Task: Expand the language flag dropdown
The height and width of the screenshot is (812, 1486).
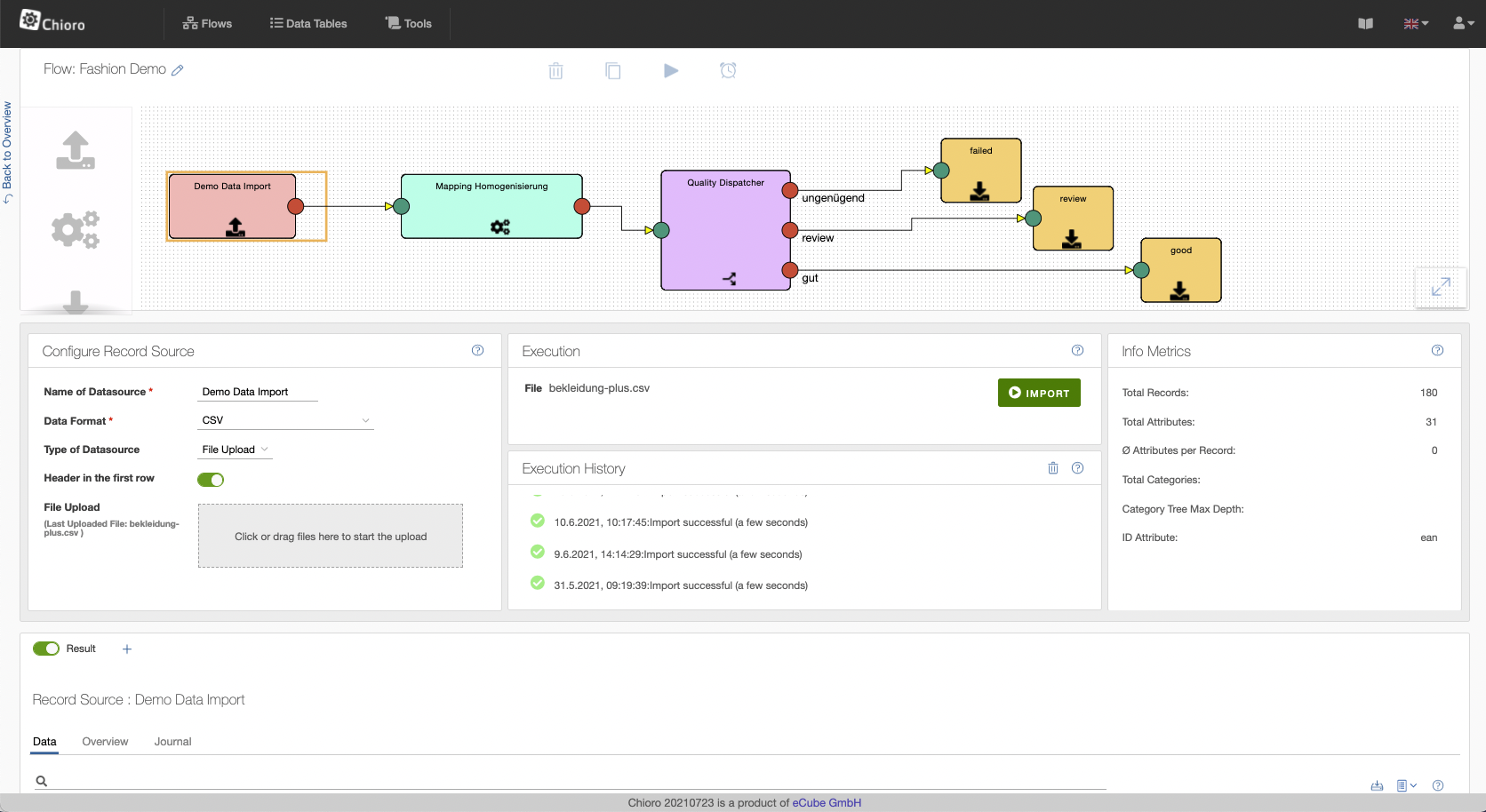Action: pyautogui.click(x=1416, y=24)
